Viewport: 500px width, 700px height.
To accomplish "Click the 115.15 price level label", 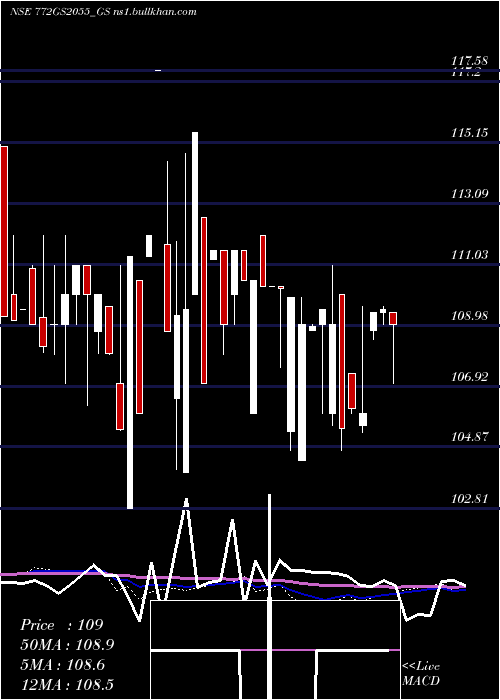I will pyautogui.click(x=469, y=133).
